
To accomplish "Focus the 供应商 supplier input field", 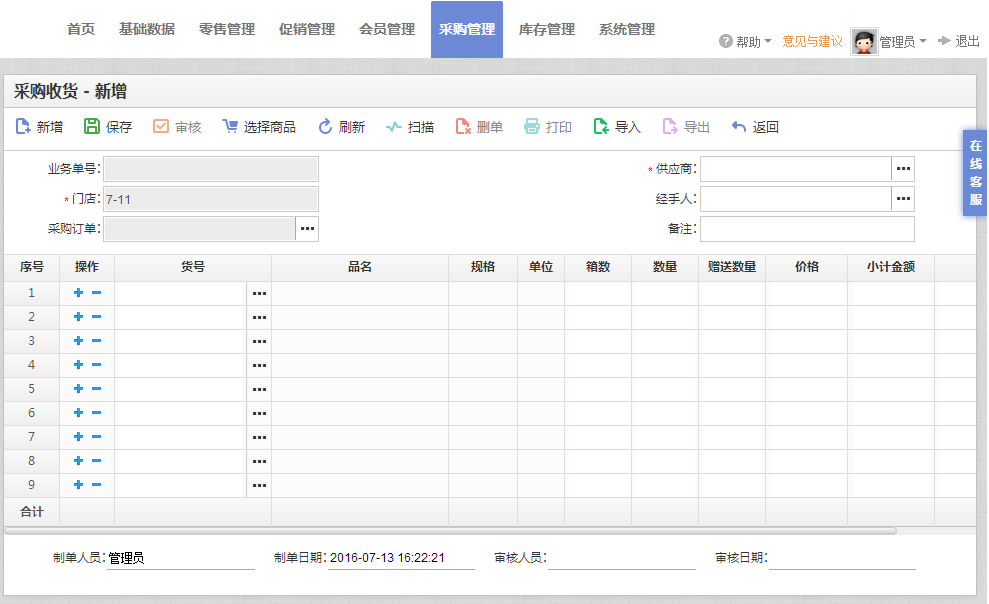I will click(x=796, y=168).
